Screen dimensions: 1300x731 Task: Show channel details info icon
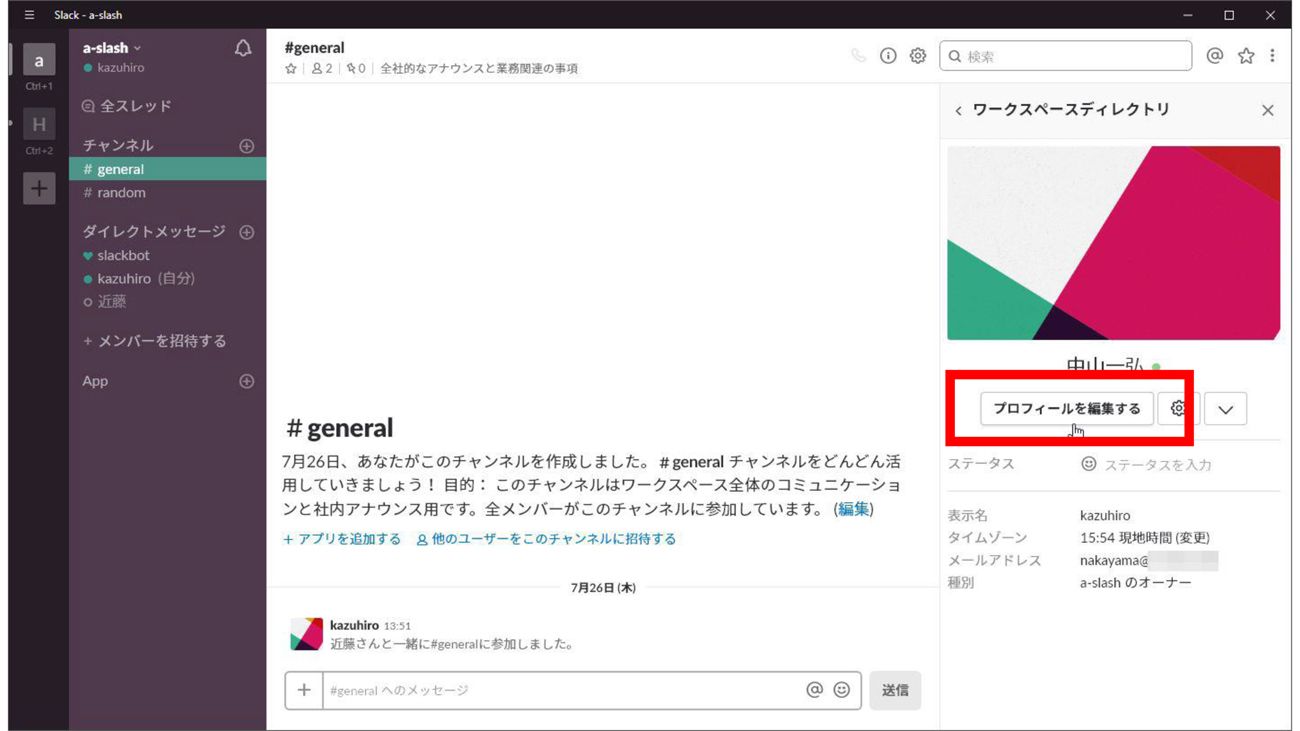(x=888, y=56)
